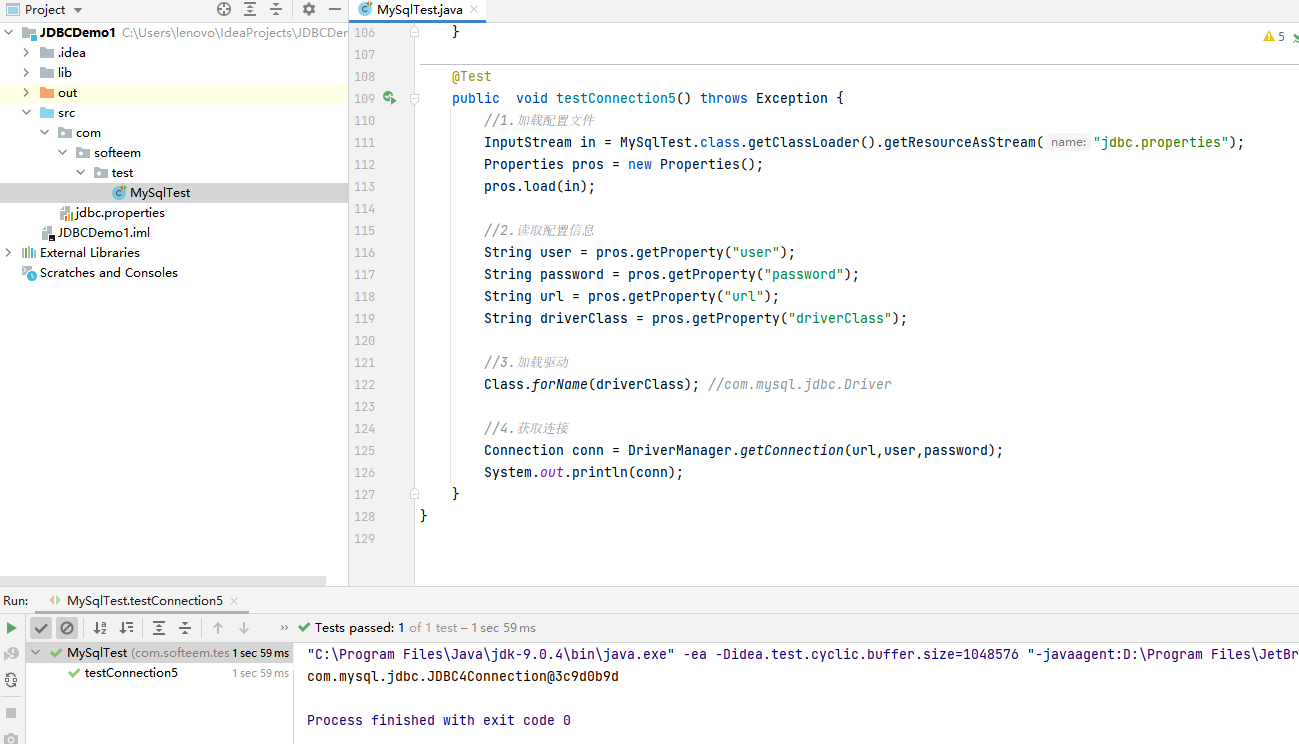Close the MySqlTest.java editor tab
Viewport: 1299px width, 744px height.
(474, 9)
